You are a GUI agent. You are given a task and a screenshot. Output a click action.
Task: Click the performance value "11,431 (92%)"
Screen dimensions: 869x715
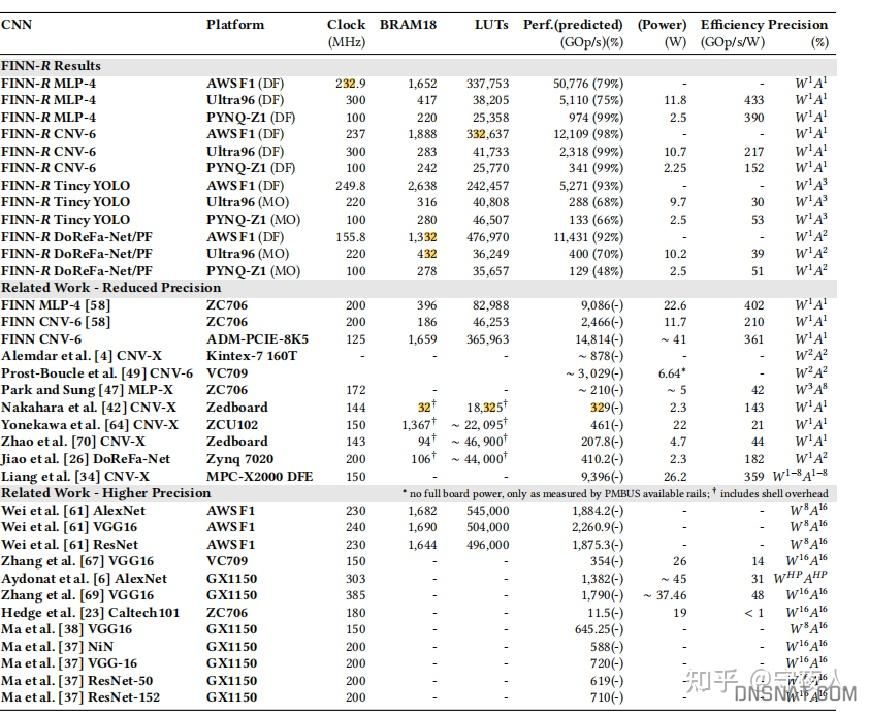click(588, 237)
